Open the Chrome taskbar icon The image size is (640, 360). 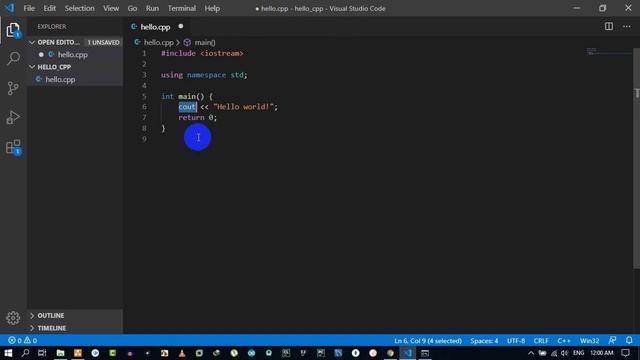click(390, 353)
